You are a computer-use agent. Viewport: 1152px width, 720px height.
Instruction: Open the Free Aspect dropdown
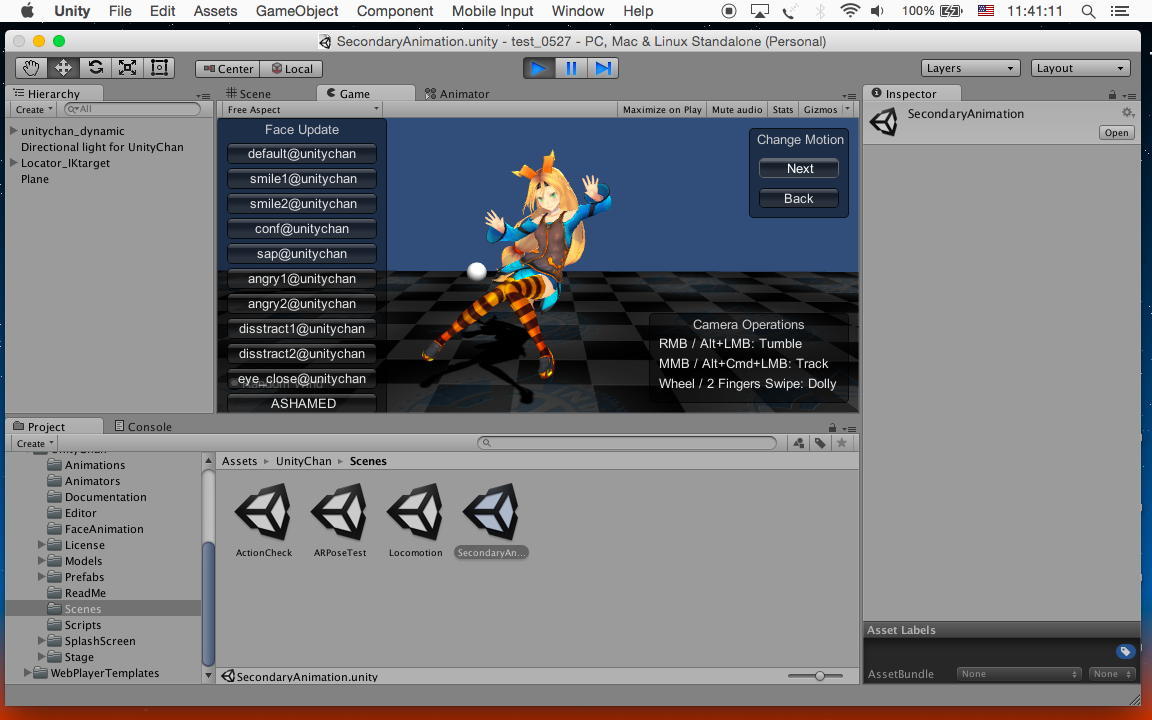pos(302,110)
